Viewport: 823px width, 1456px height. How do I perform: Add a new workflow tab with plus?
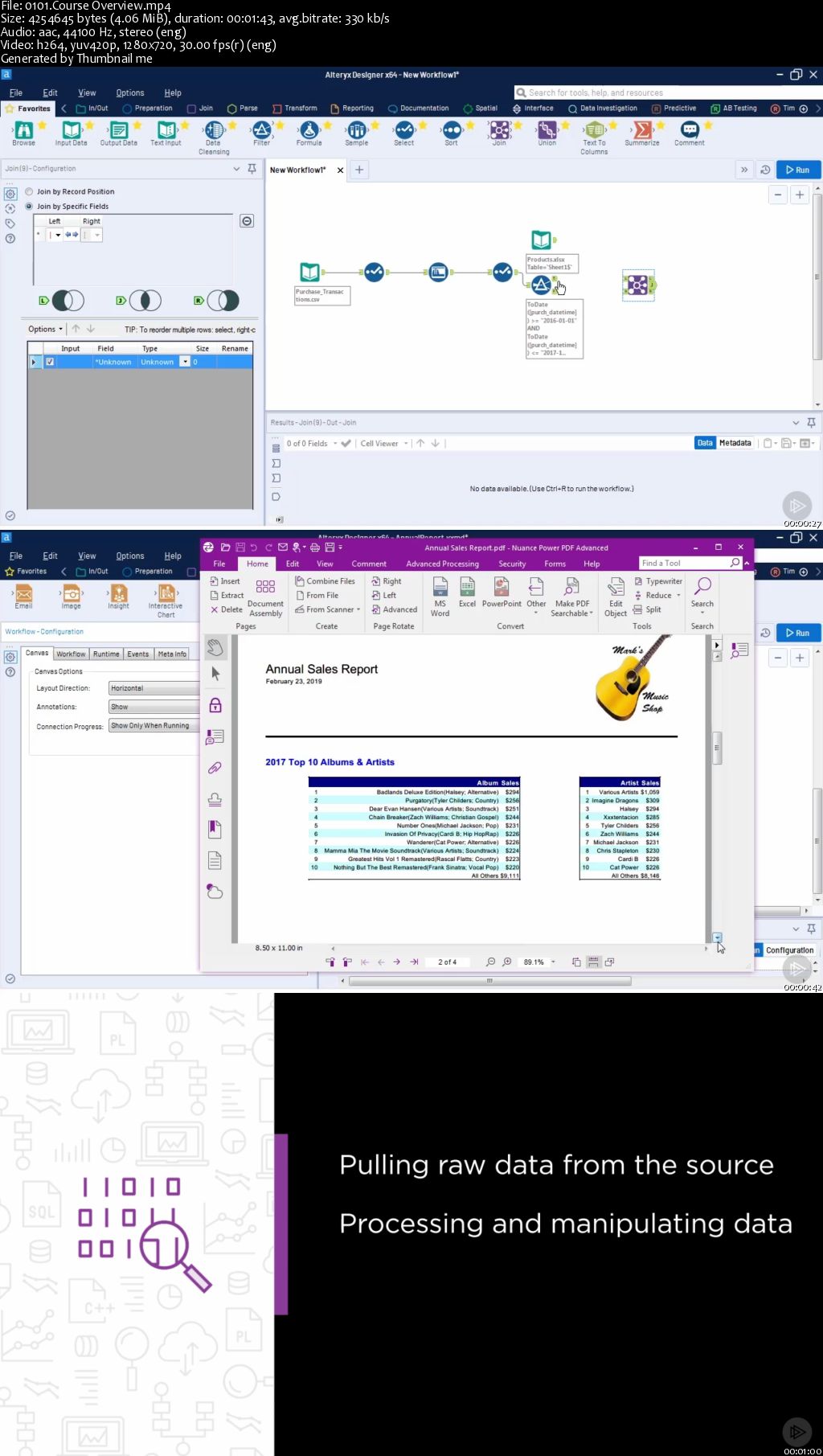coord(359,170)
